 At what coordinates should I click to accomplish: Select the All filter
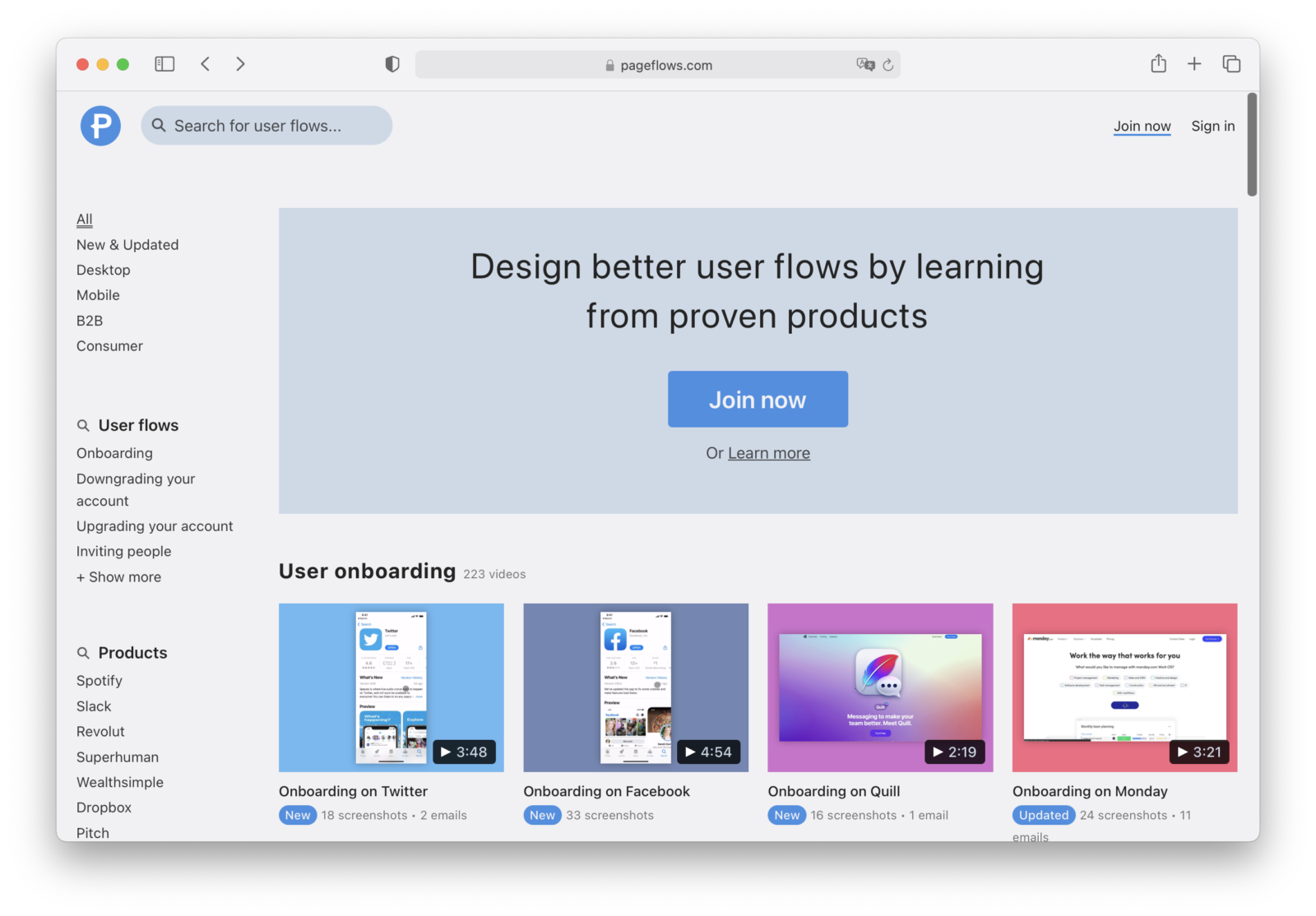point(85,220)
